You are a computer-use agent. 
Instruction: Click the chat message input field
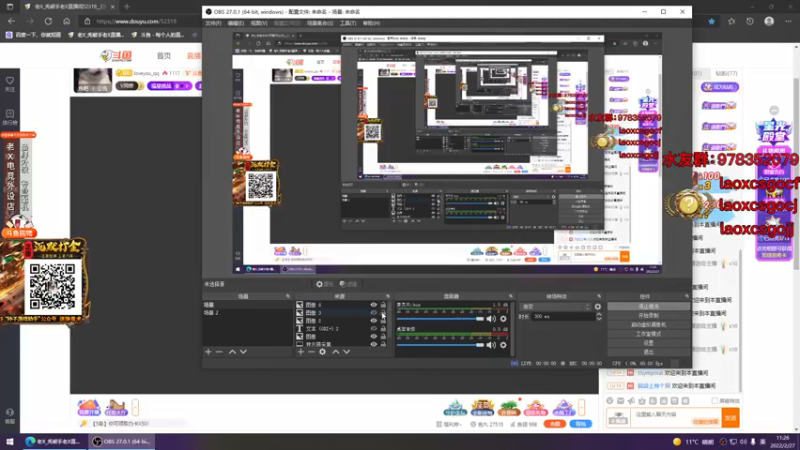coord(677,418)
